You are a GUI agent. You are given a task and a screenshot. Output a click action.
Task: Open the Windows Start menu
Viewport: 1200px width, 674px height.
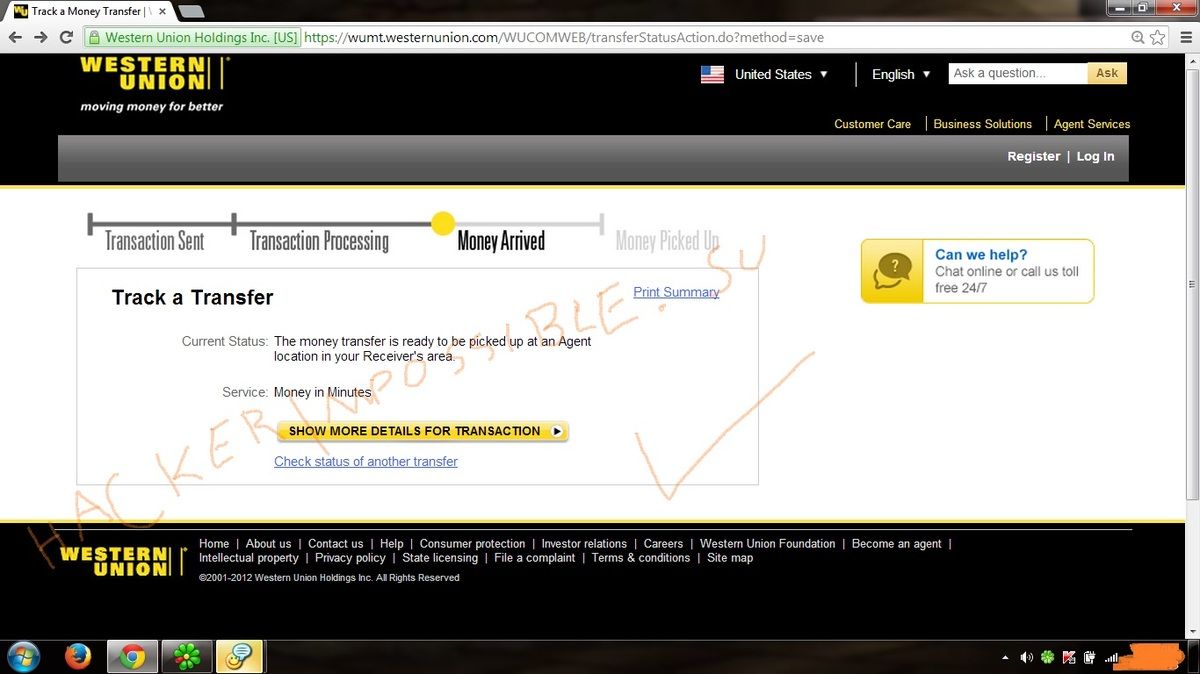23,657
